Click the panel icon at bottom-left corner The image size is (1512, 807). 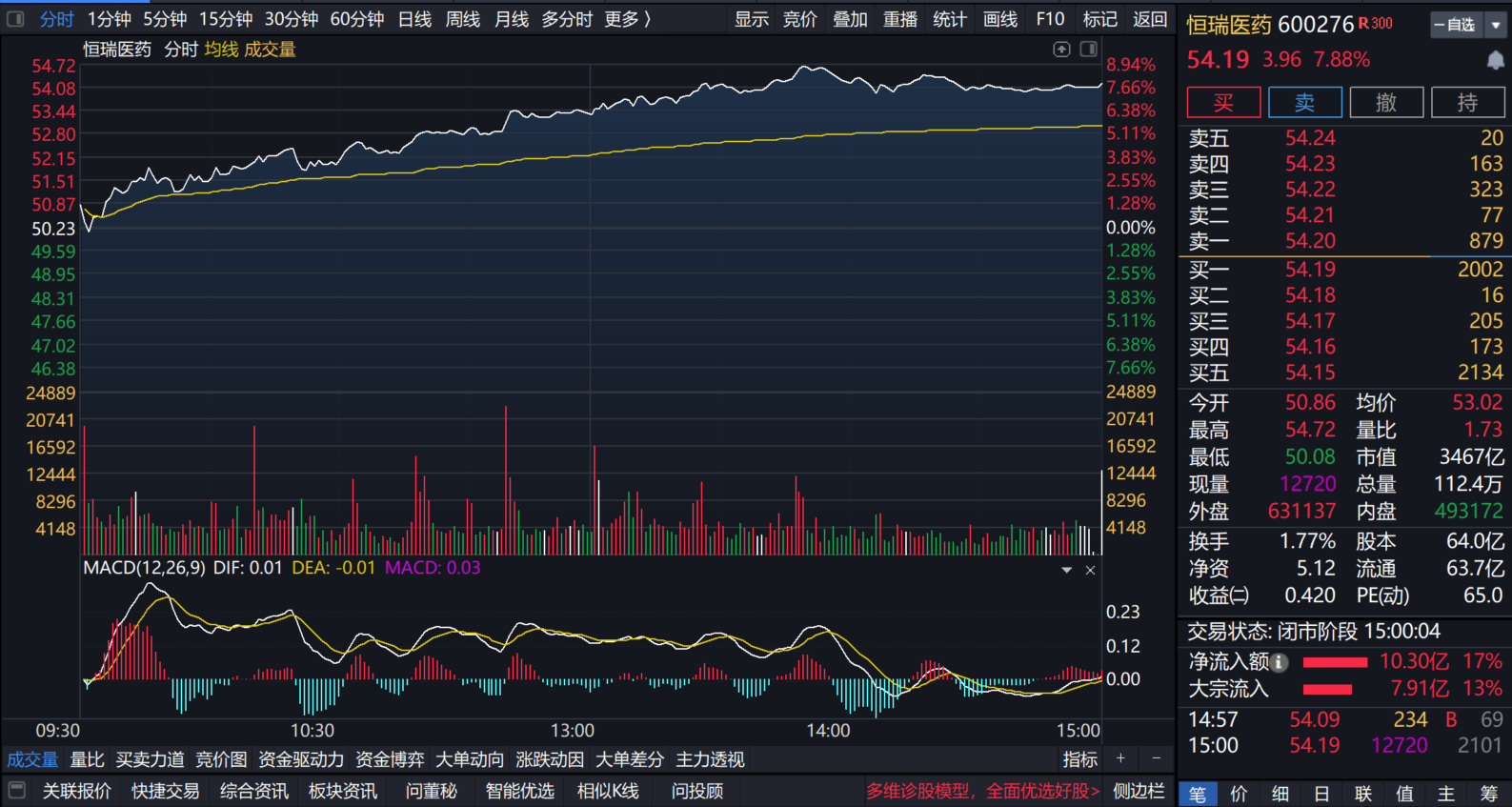click(16, 790)
